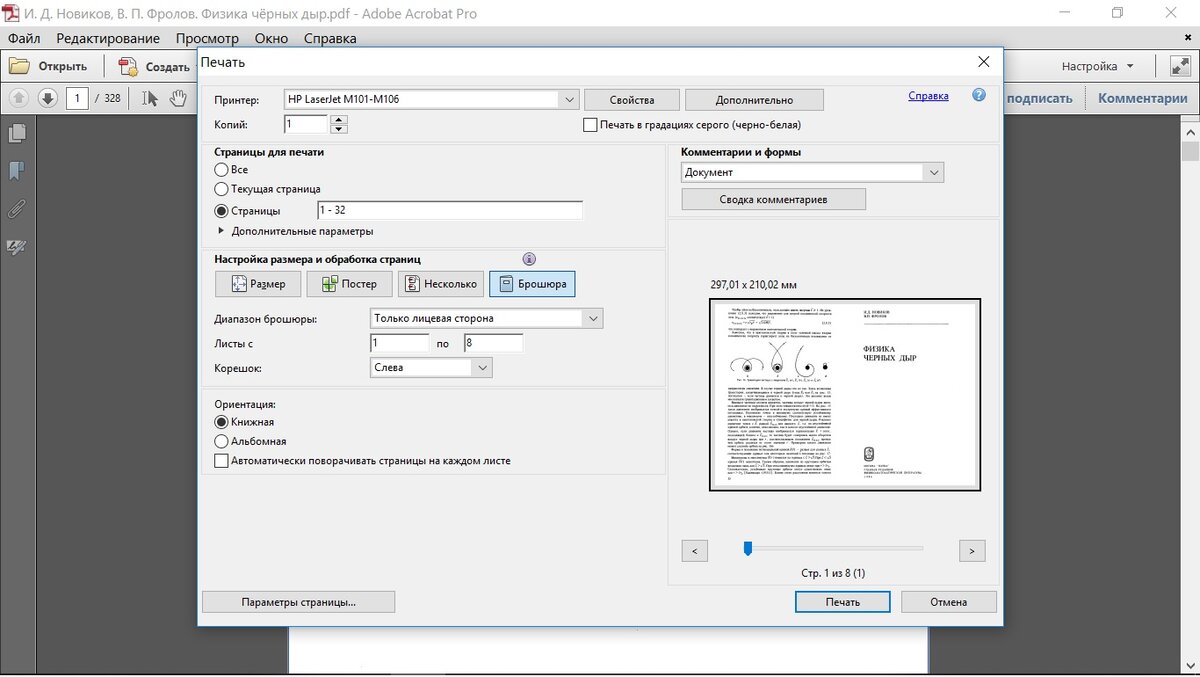Click the Листы с starting sheet field

(399, 343)
